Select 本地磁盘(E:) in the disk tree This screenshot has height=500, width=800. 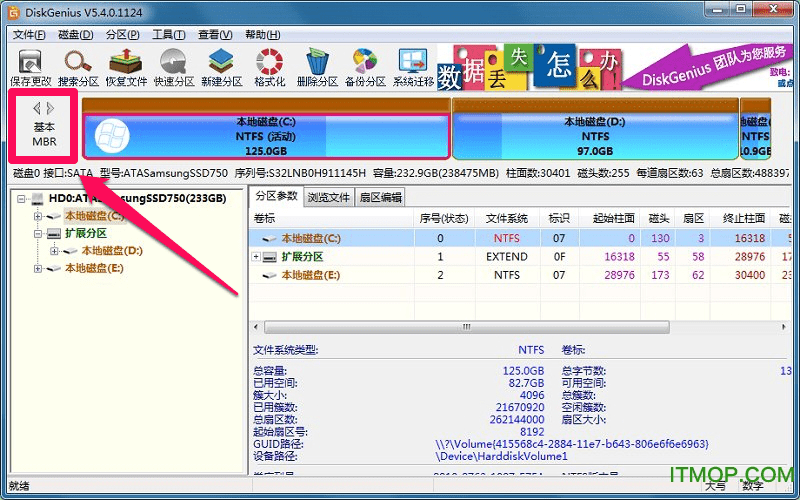(x=94, y=268)
